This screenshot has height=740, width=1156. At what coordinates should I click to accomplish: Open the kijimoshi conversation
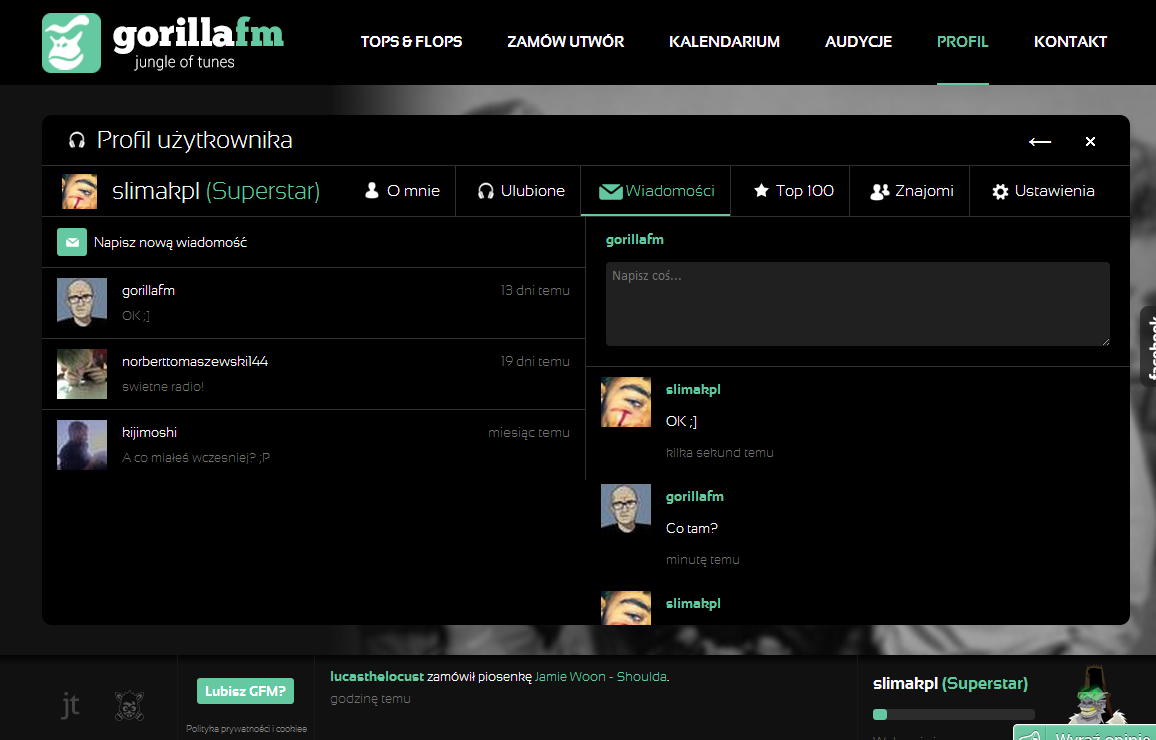point(313,445)
